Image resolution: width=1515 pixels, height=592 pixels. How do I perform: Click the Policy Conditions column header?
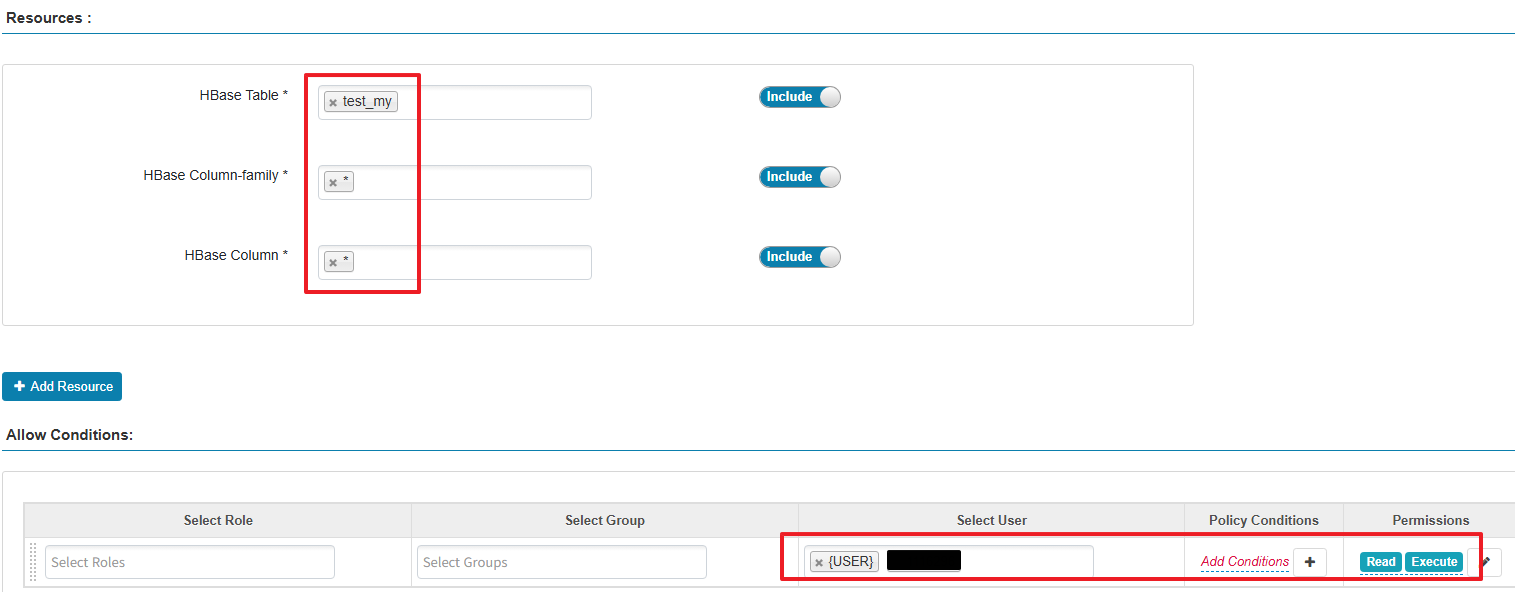[1264, 520]
